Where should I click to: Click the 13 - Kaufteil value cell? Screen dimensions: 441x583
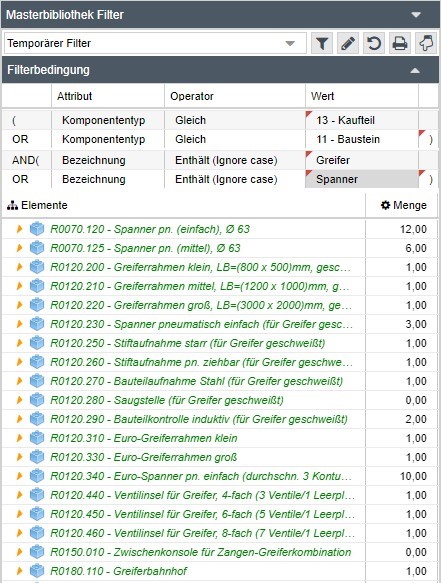tap(362, 120)
